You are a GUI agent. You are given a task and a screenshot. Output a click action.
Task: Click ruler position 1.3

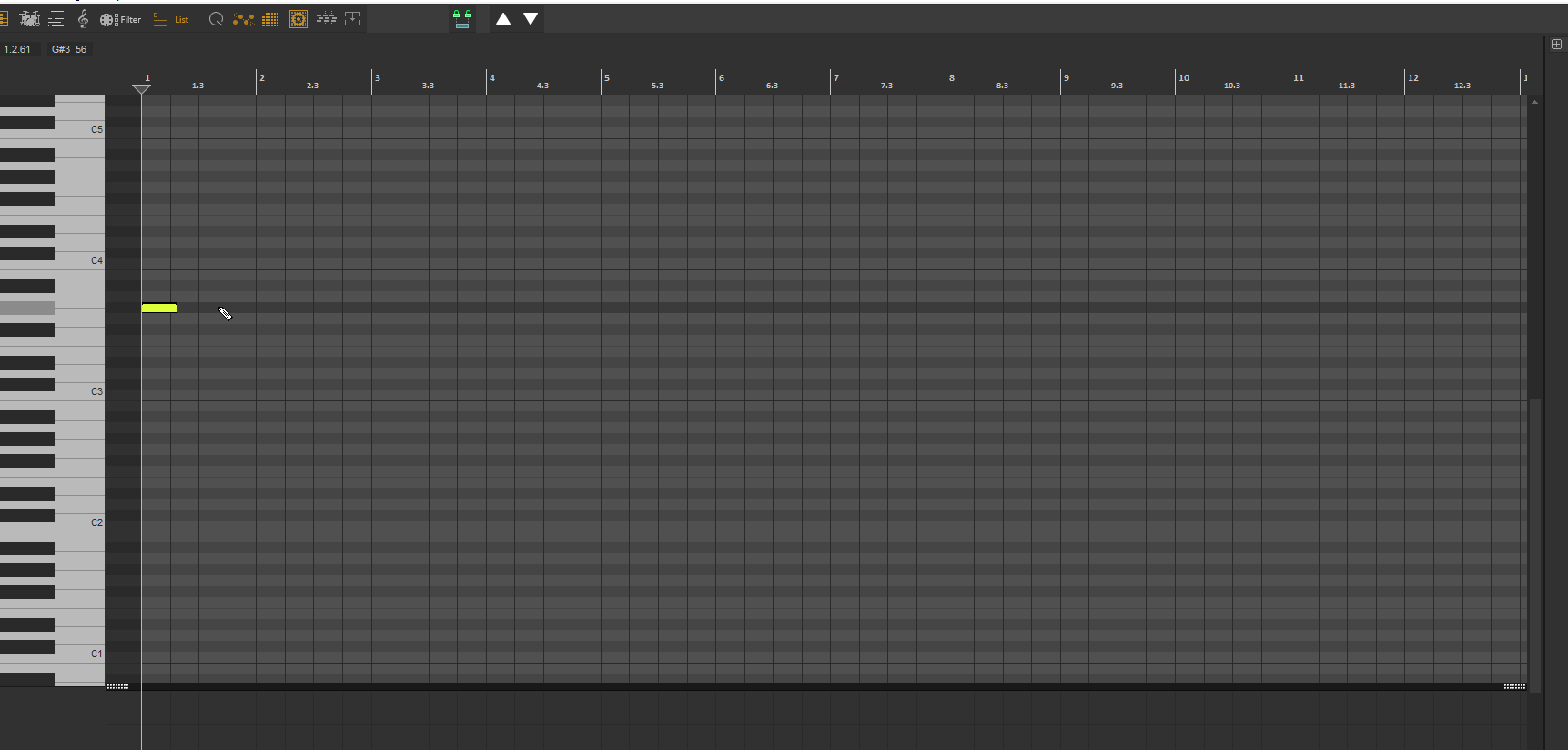[197, 86]
